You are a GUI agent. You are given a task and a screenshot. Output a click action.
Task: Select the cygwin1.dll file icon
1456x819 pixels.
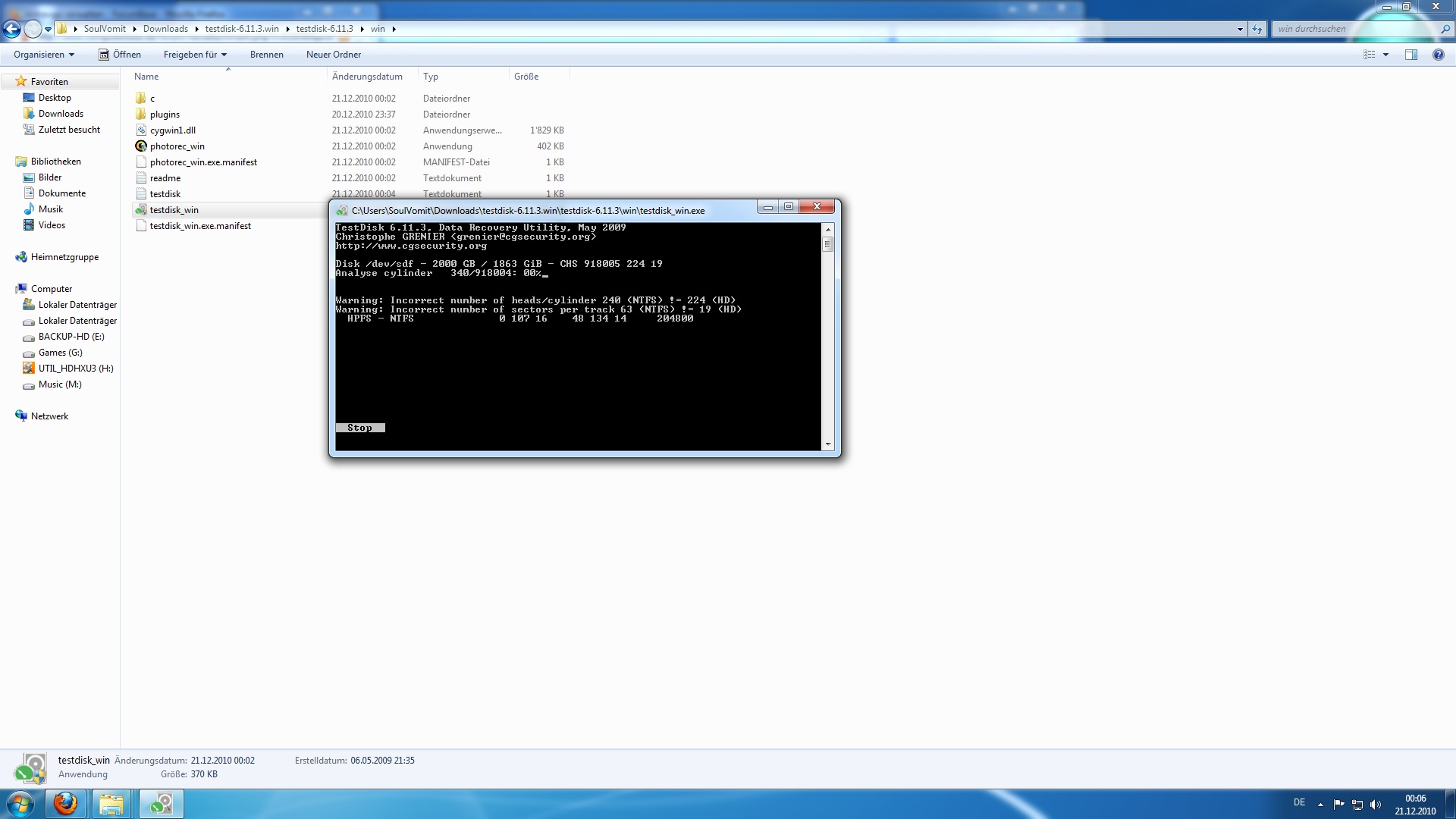(x=141, y=130)
